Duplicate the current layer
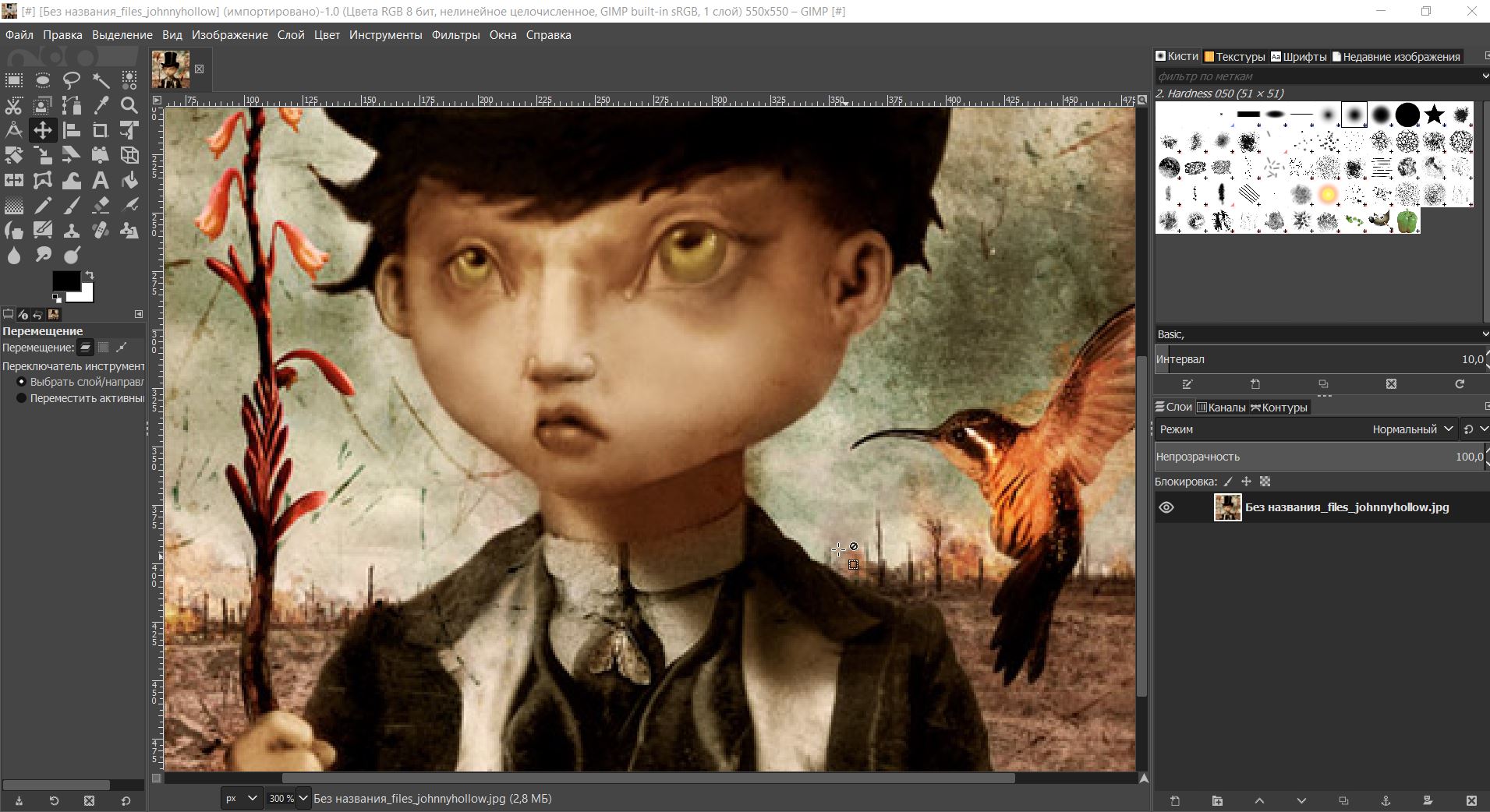The height and width of the screenshot is (812, 1490). [x=1343, y=800]
